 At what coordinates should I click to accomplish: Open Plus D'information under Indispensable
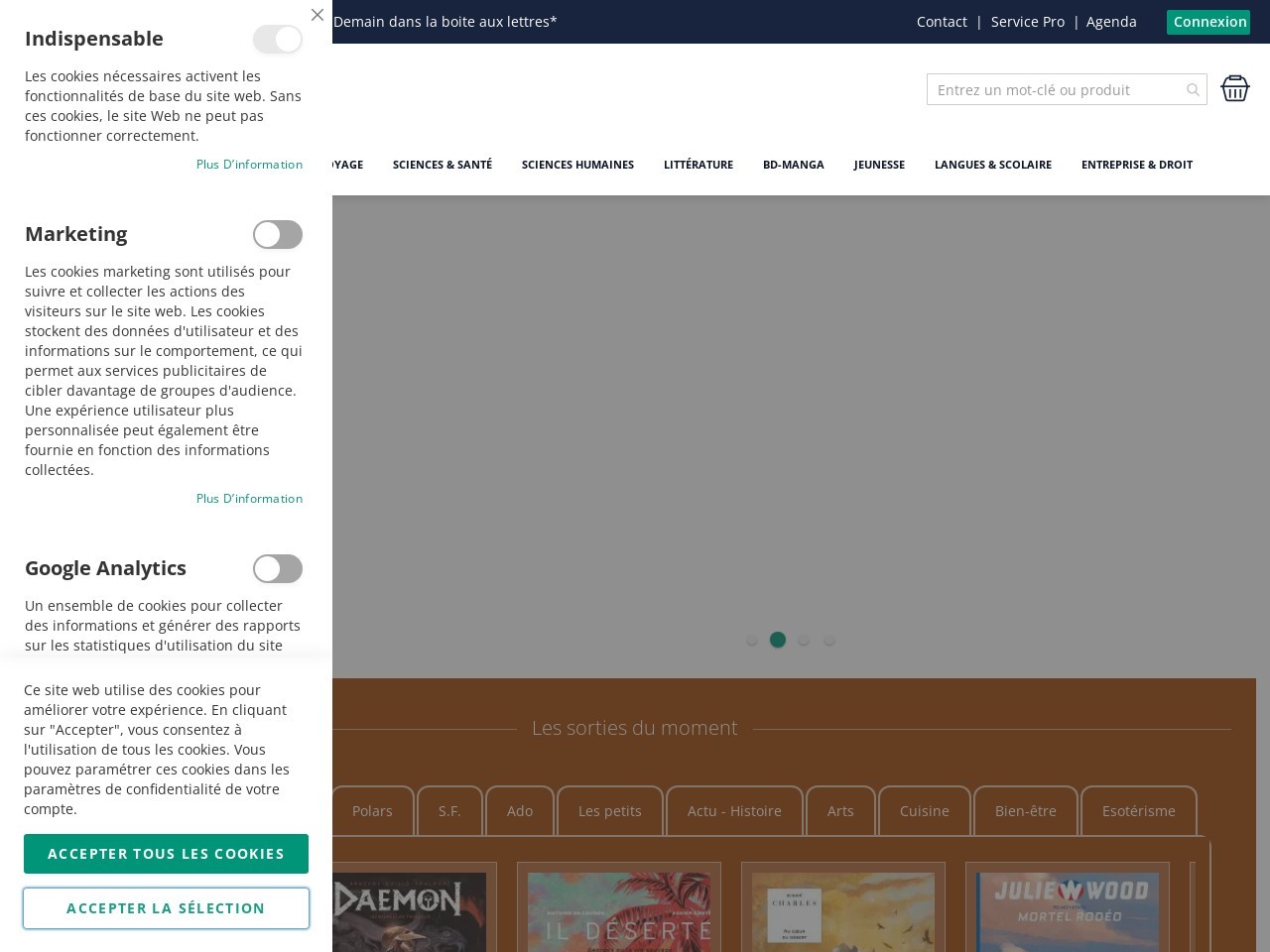pyautogui.click(x=249, y=165)
